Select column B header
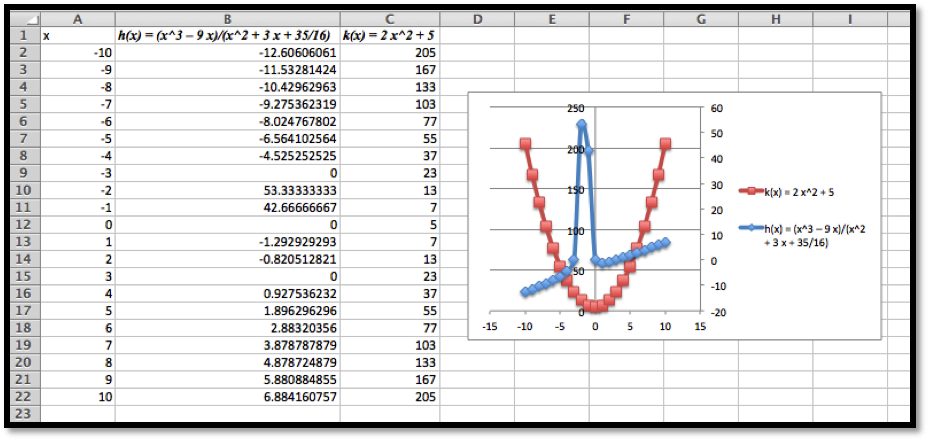This screenshot has width=929, height=441. click(x=227, y=19)
